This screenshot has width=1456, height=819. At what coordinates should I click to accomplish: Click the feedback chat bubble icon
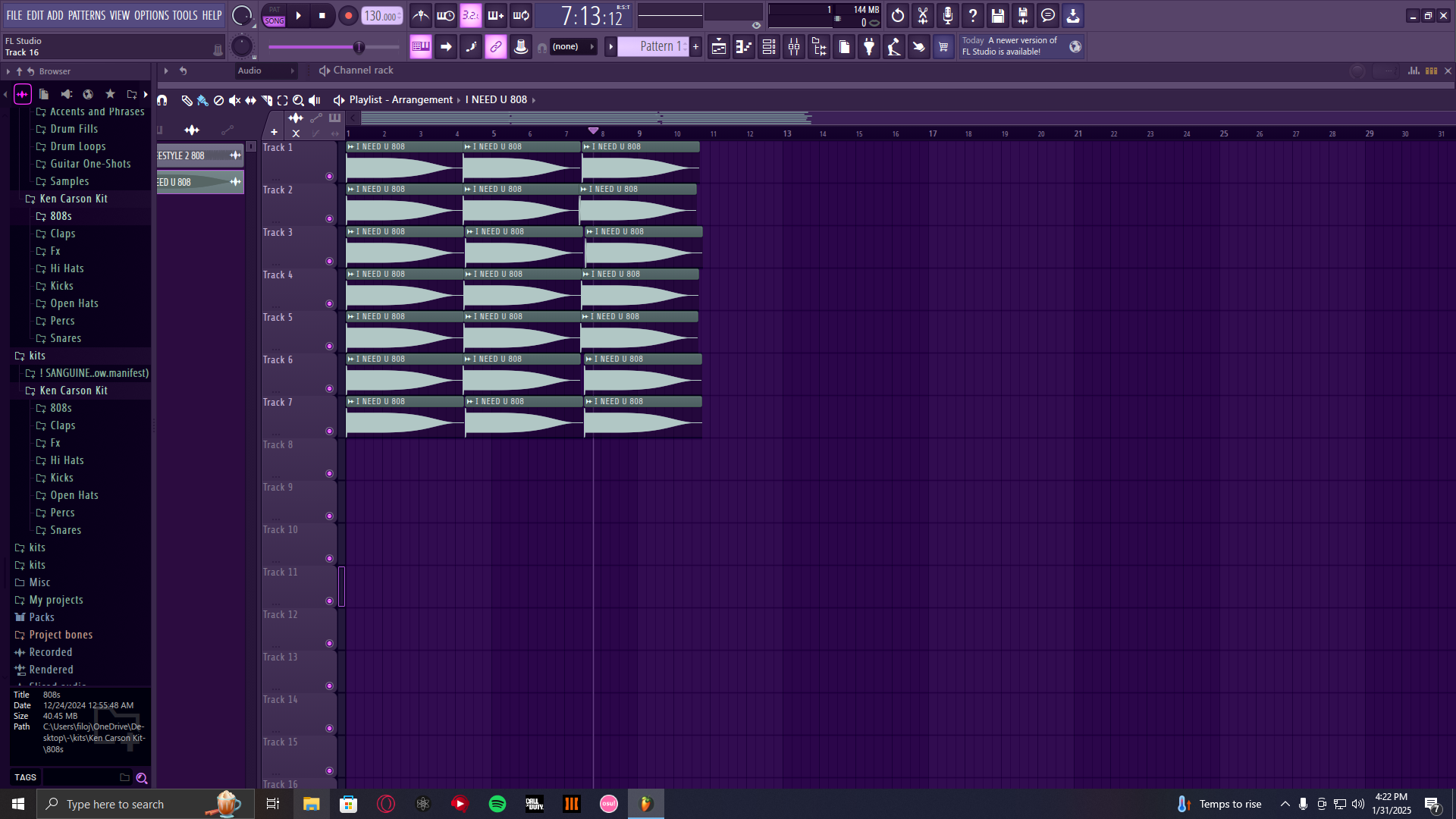[x=1048, y=15]
